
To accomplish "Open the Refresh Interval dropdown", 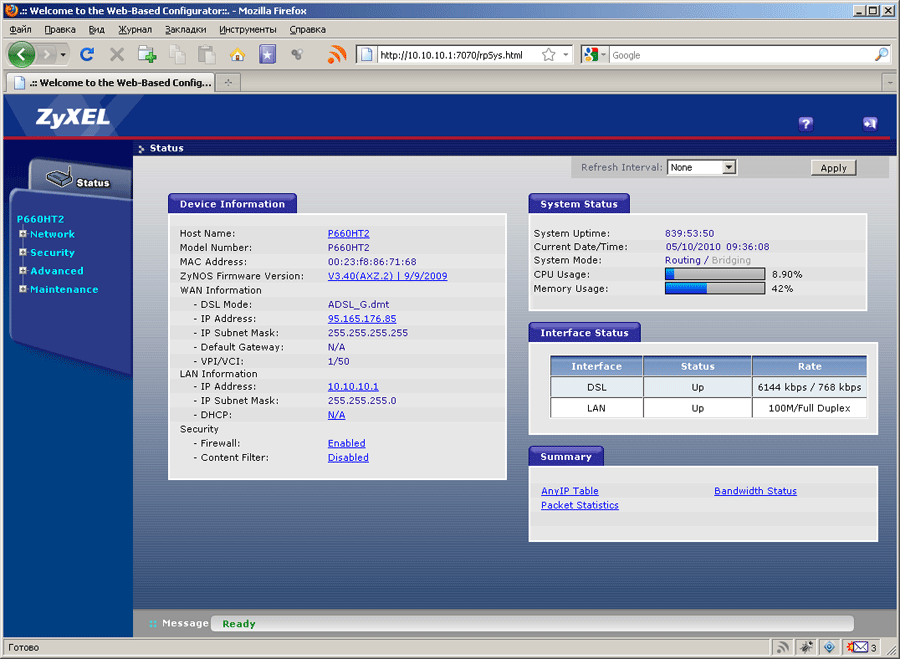I will (701, 168).
